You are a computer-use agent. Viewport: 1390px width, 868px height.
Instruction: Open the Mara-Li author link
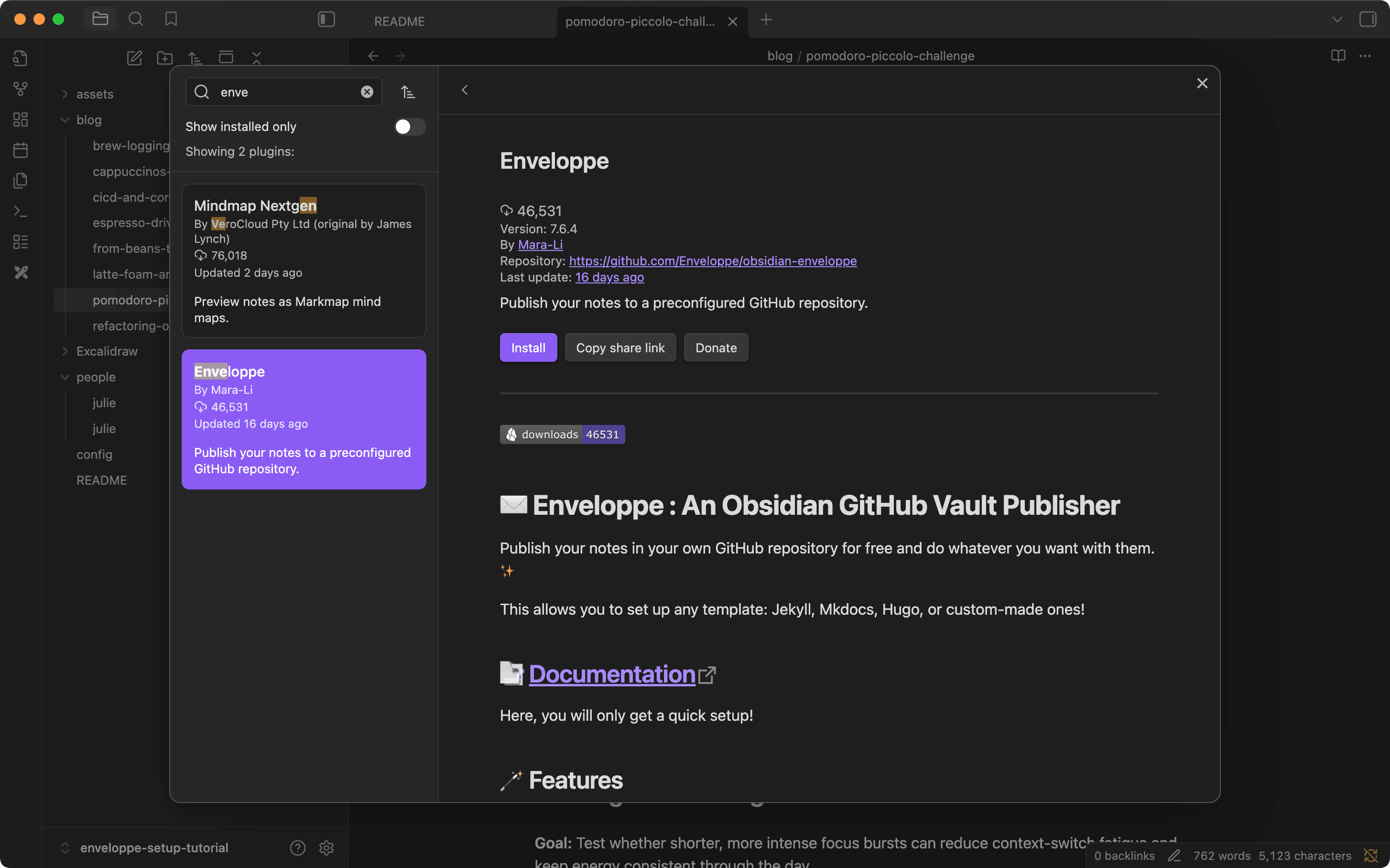[x=540, y=245]
